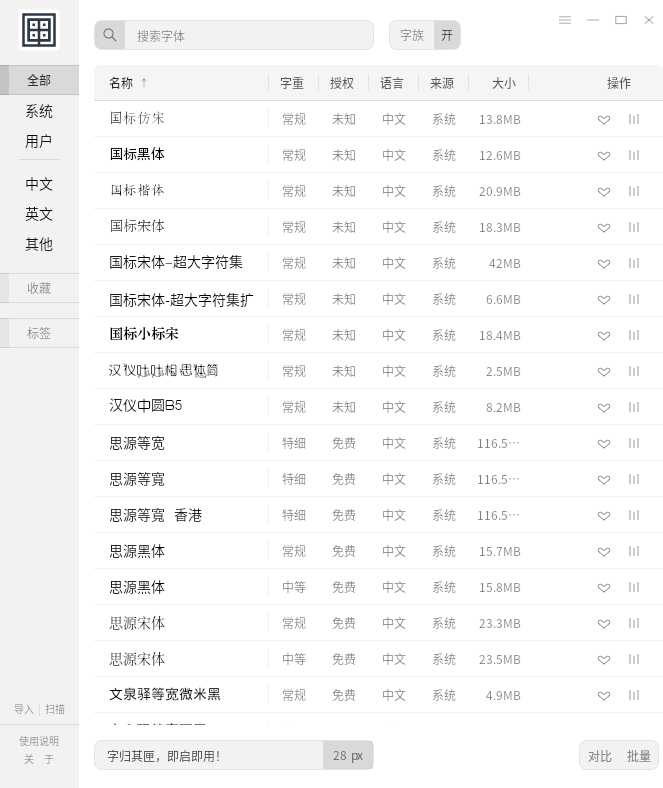Click compare icon for 思源宋体 23.3MB

coord(634,624)
